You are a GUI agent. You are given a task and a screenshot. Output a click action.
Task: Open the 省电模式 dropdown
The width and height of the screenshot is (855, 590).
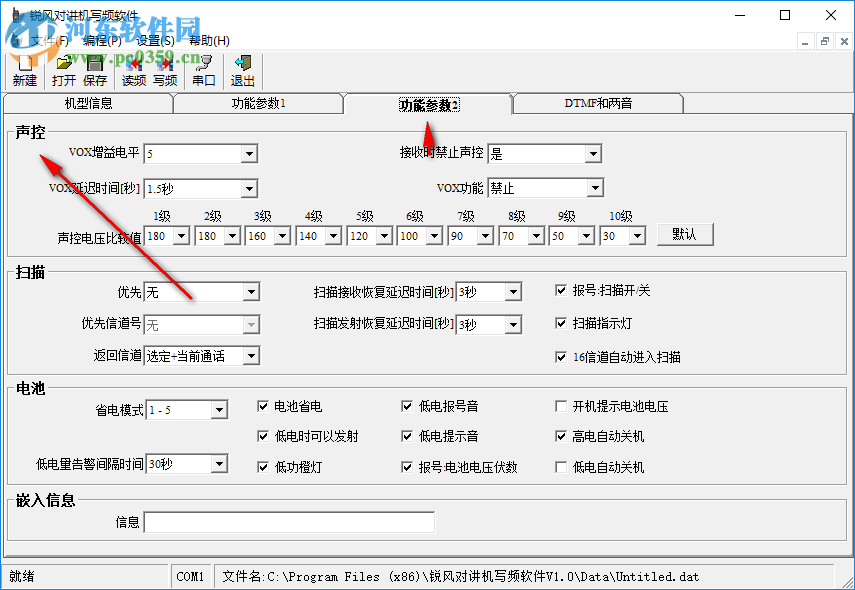pos(221,408)
